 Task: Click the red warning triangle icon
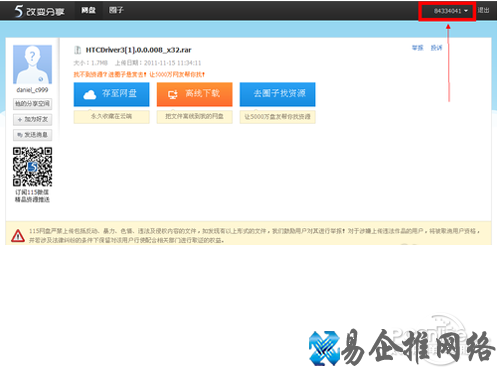[18, 235]
